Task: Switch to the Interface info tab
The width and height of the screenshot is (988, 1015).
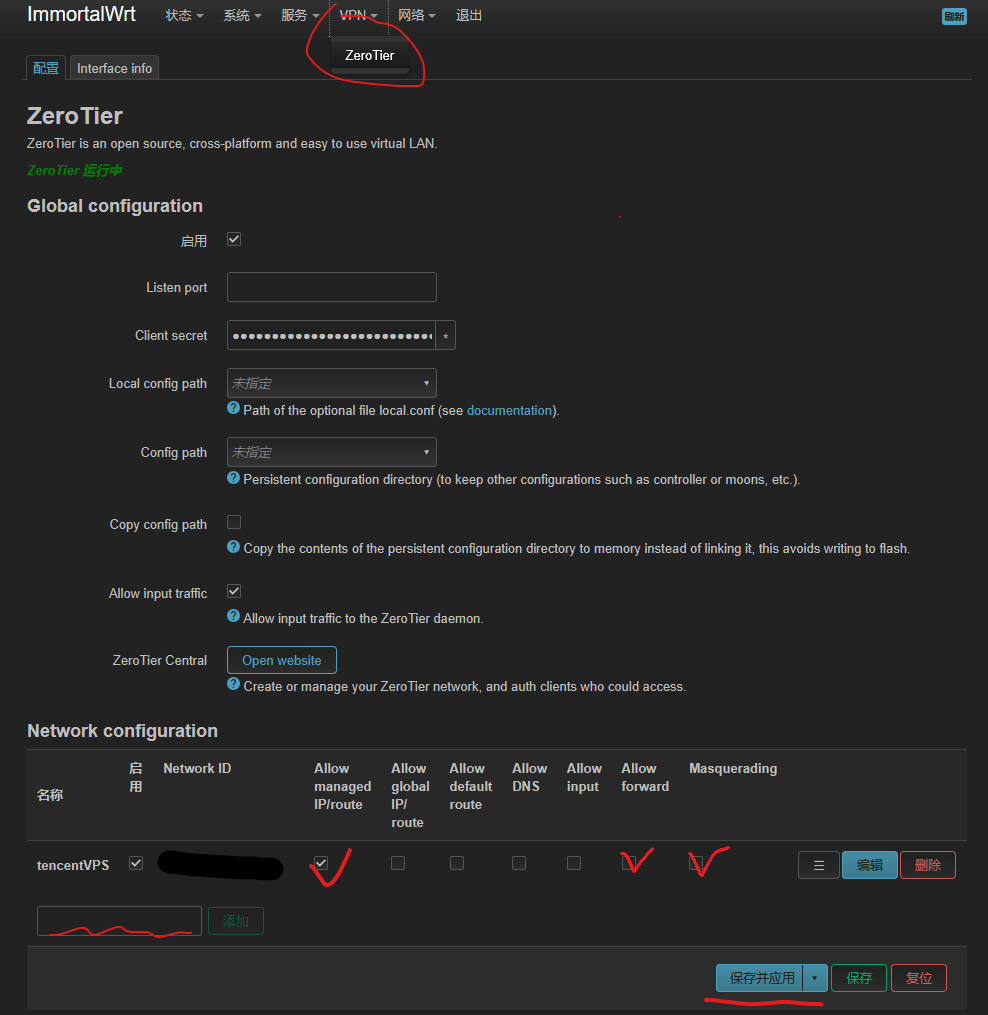Action: 115,68
